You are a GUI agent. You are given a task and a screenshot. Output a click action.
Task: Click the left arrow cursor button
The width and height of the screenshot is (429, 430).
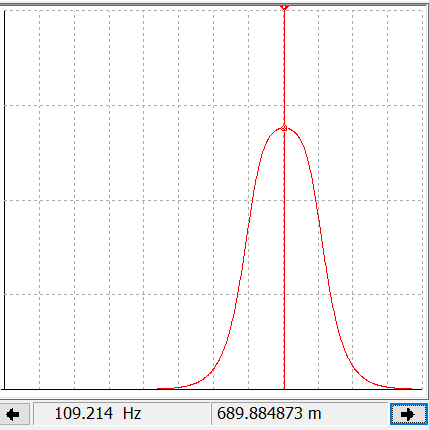coord(14,414)
